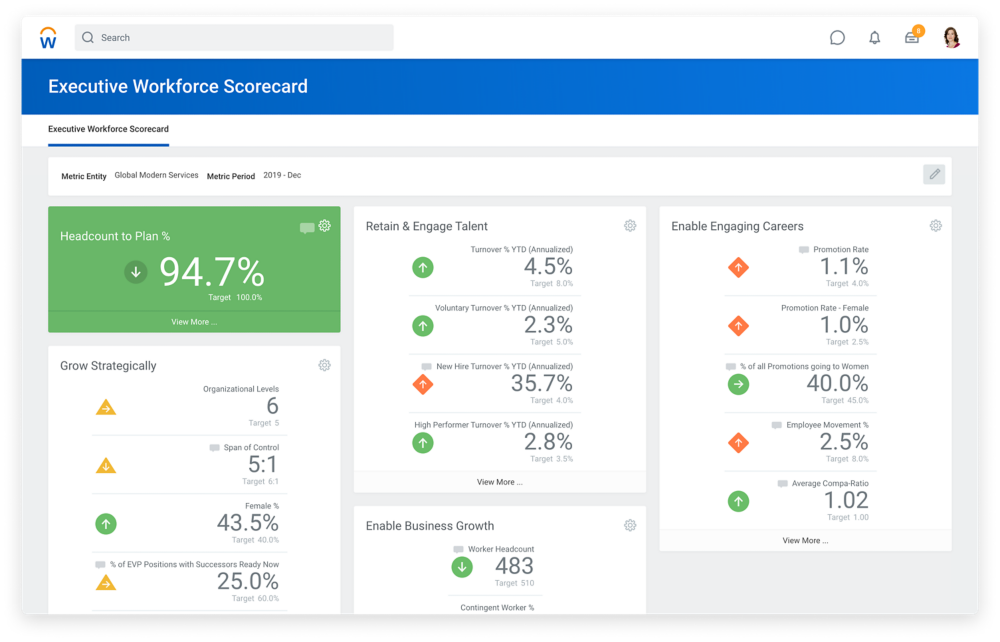This screenshot has width=1000, height=642.
Task: Open the inbox tray with badge
Action: [x=912, y=38]
